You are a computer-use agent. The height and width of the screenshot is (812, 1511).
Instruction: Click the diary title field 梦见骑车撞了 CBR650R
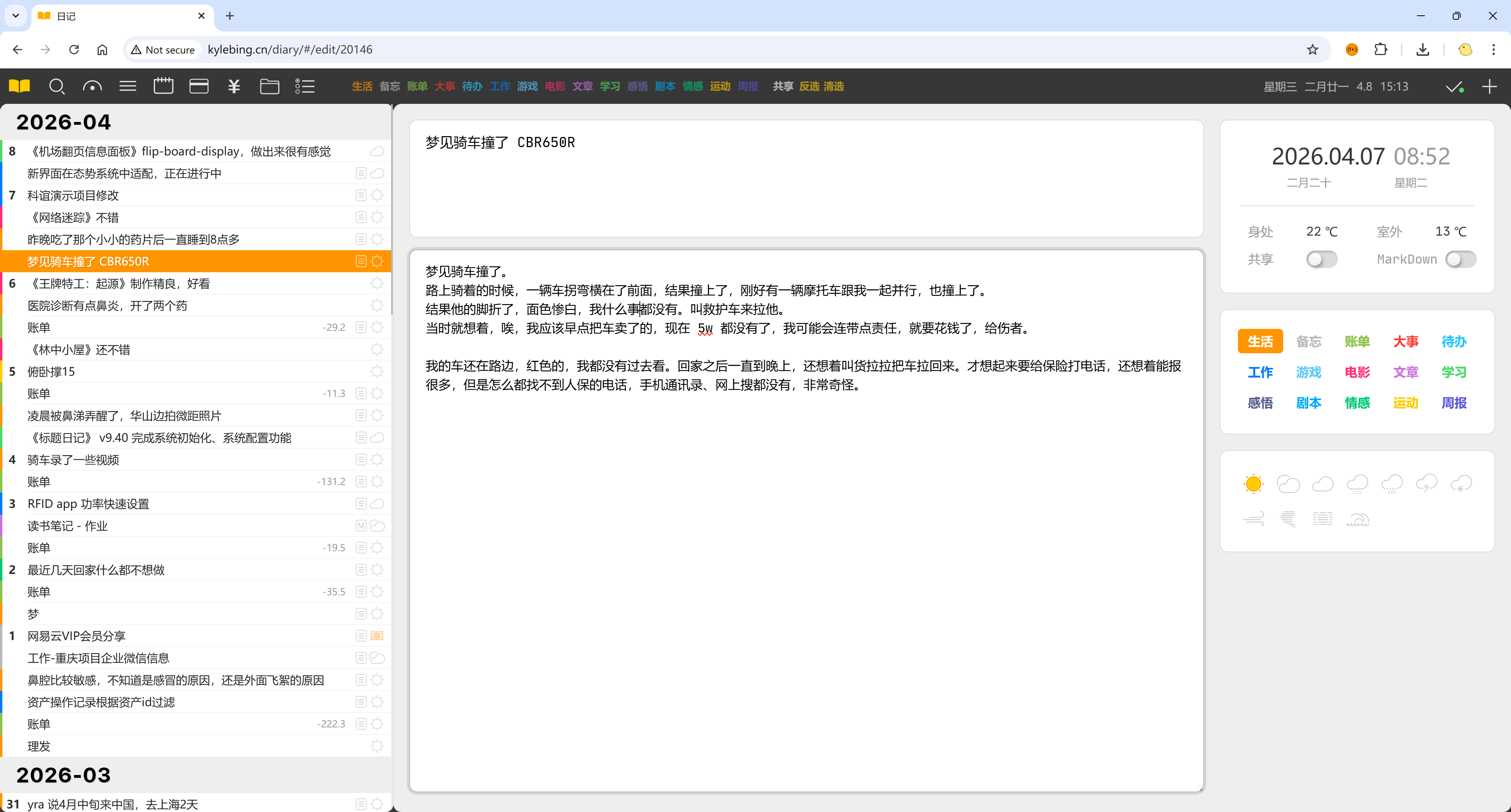pos(806,179)
